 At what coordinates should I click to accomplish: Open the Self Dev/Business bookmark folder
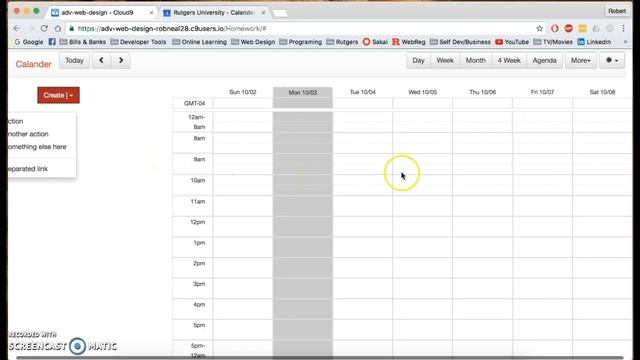click(x=460, y=42)
